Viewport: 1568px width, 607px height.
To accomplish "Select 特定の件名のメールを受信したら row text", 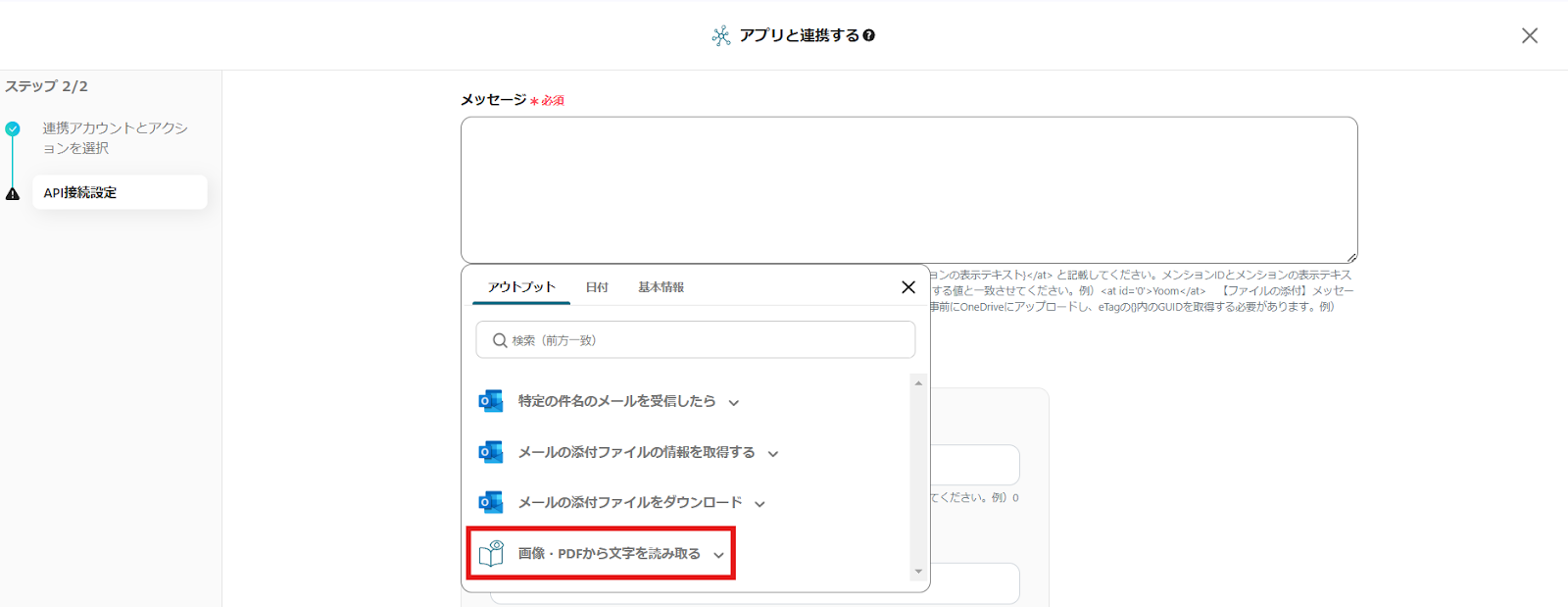I will 616,401.
